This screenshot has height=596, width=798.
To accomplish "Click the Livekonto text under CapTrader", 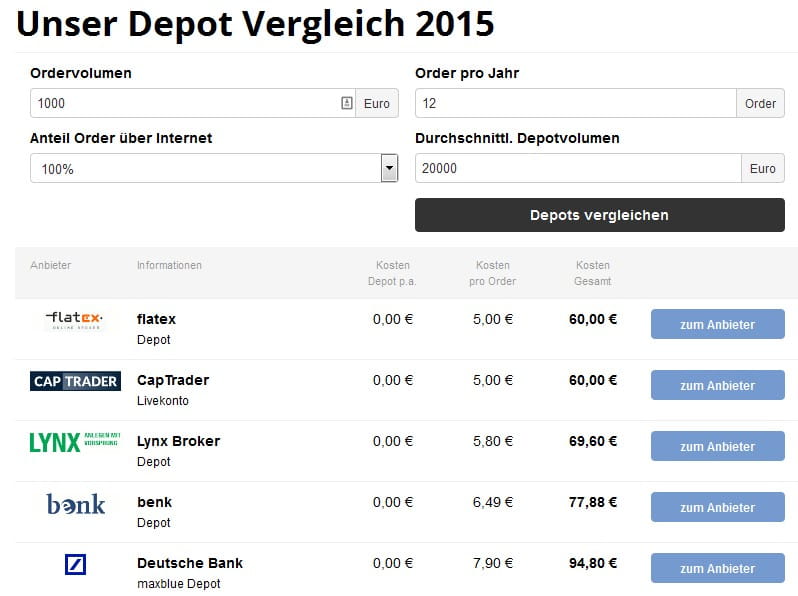I will coord(163,401).
